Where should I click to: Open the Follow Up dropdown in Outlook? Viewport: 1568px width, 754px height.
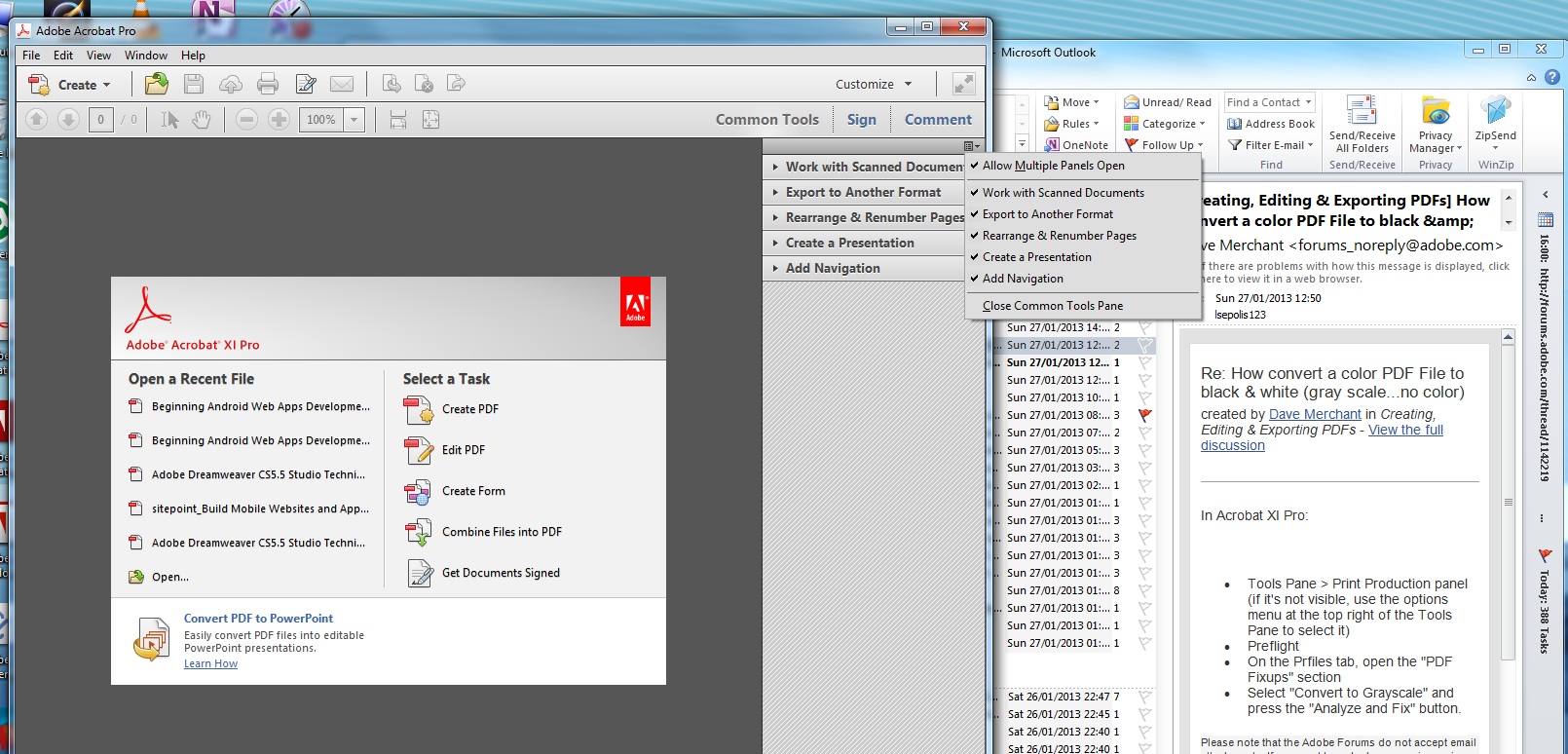[x=1165, y=145]
